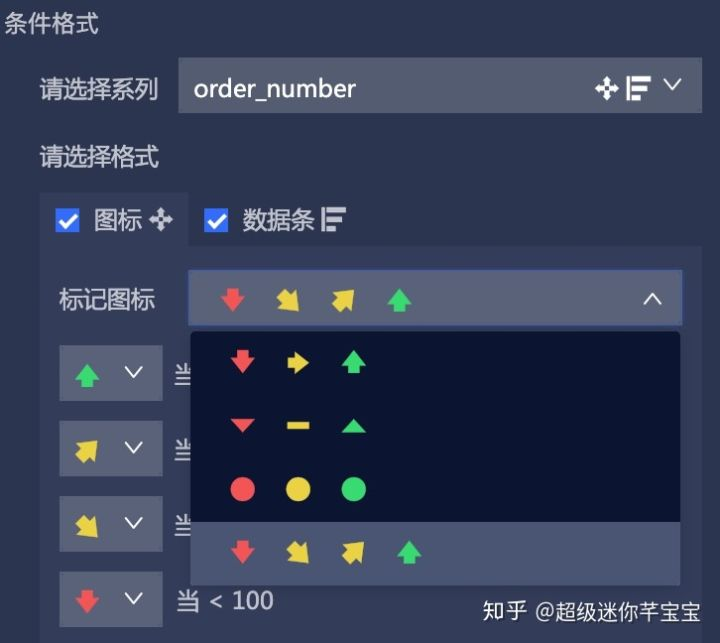720x643 pixels.
Task: Expand the yellow down-right arrow dropdown
Action: [111, 524]
